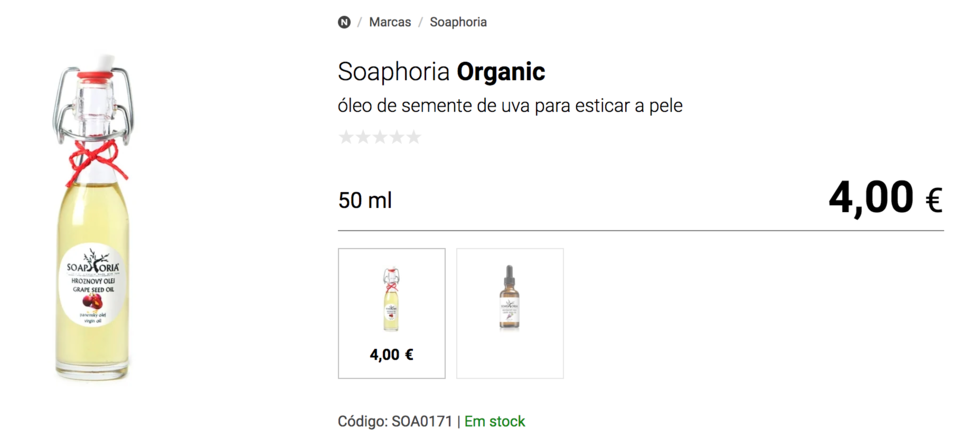Click the fifth rating star
960x437 pixels.
point(413,137)
